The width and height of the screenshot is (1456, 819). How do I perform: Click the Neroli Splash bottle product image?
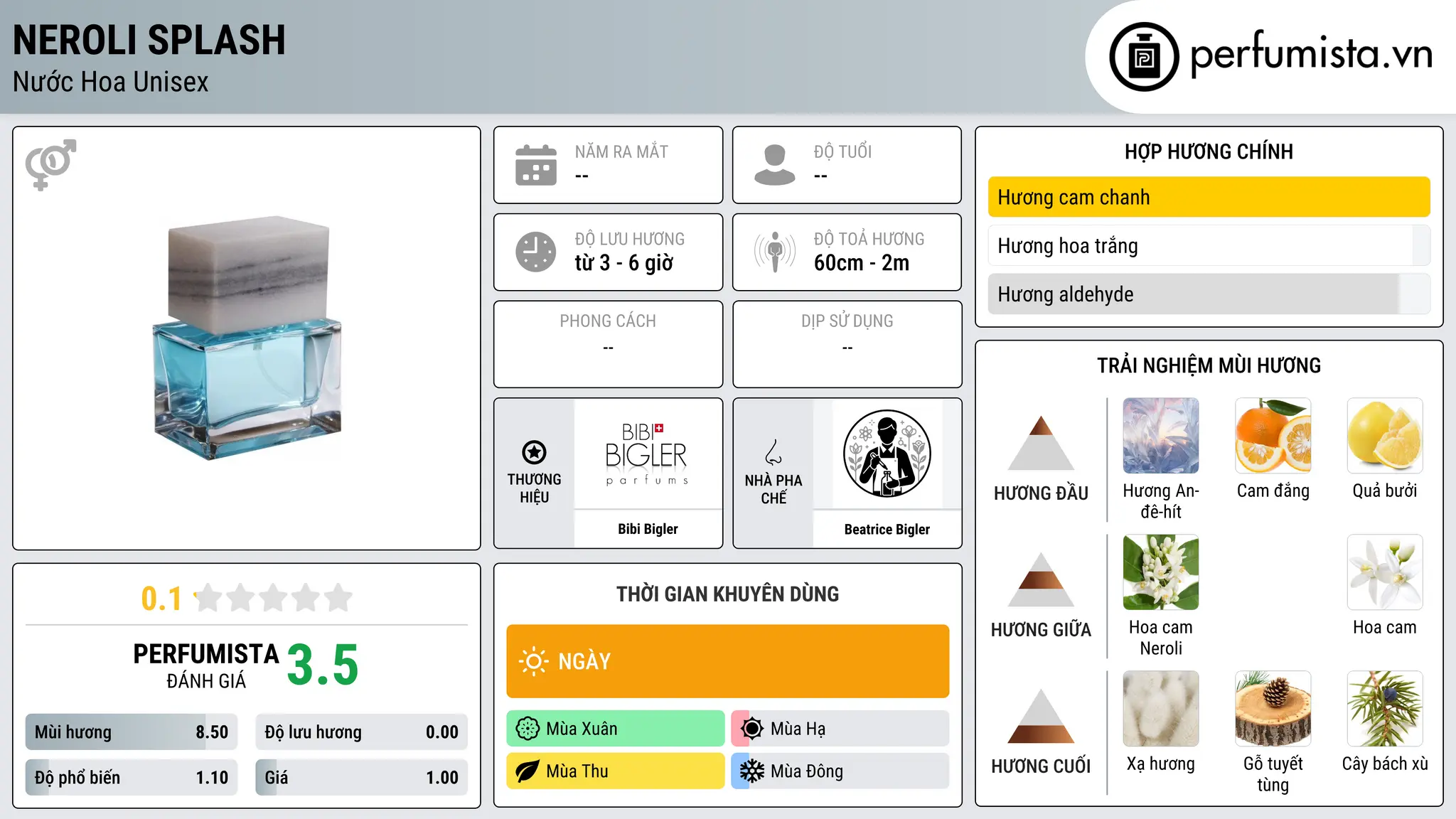point(247,338)
